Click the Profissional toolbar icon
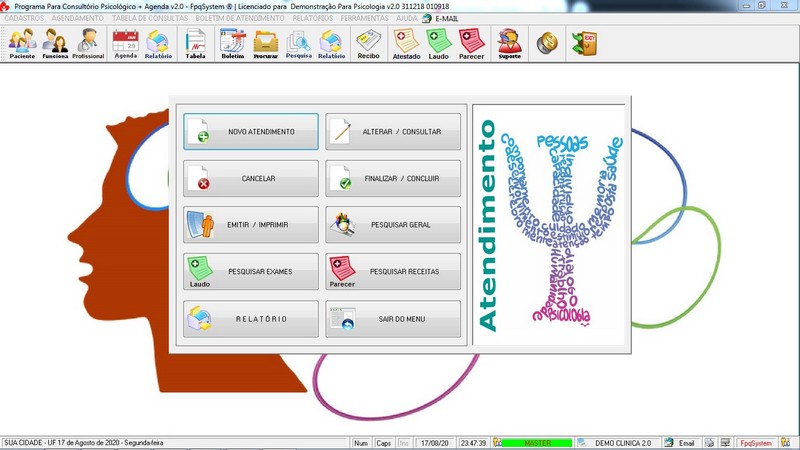This screenshot has height=450, width=800. click(88, 44)
